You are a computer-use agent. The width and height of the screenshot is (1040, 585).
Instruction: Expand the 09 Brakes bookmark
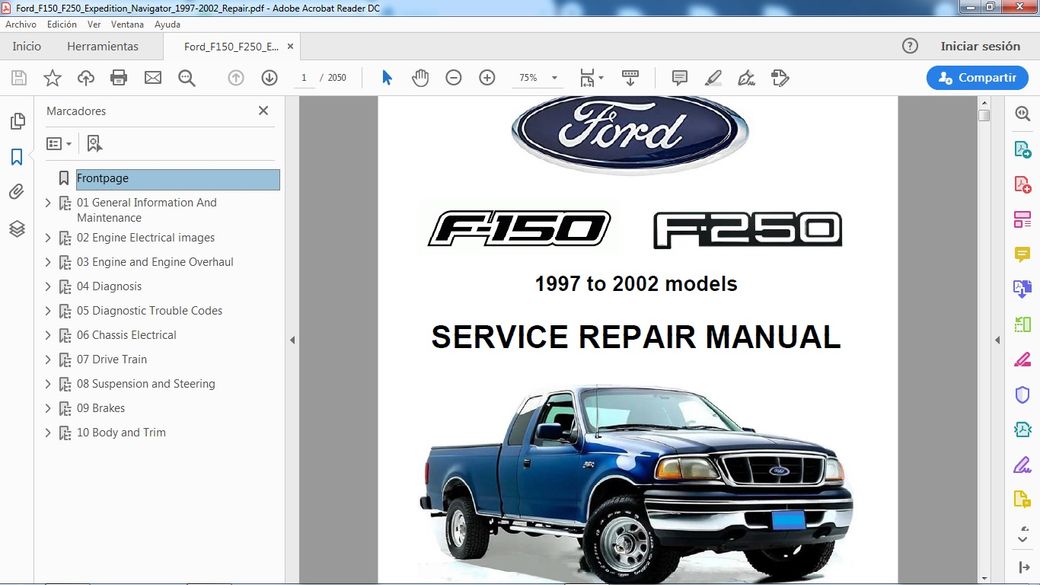[x=48, y=408]
